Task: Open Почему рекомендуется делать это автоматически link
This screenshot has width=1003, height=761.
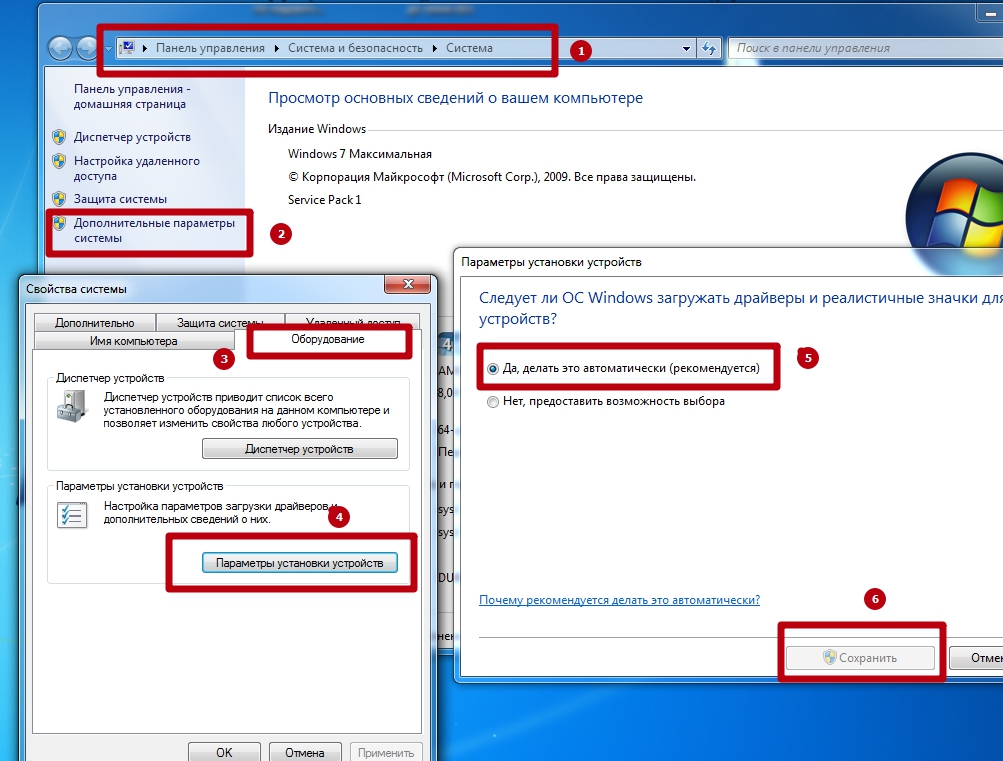Action: click(x=619, y=600)
